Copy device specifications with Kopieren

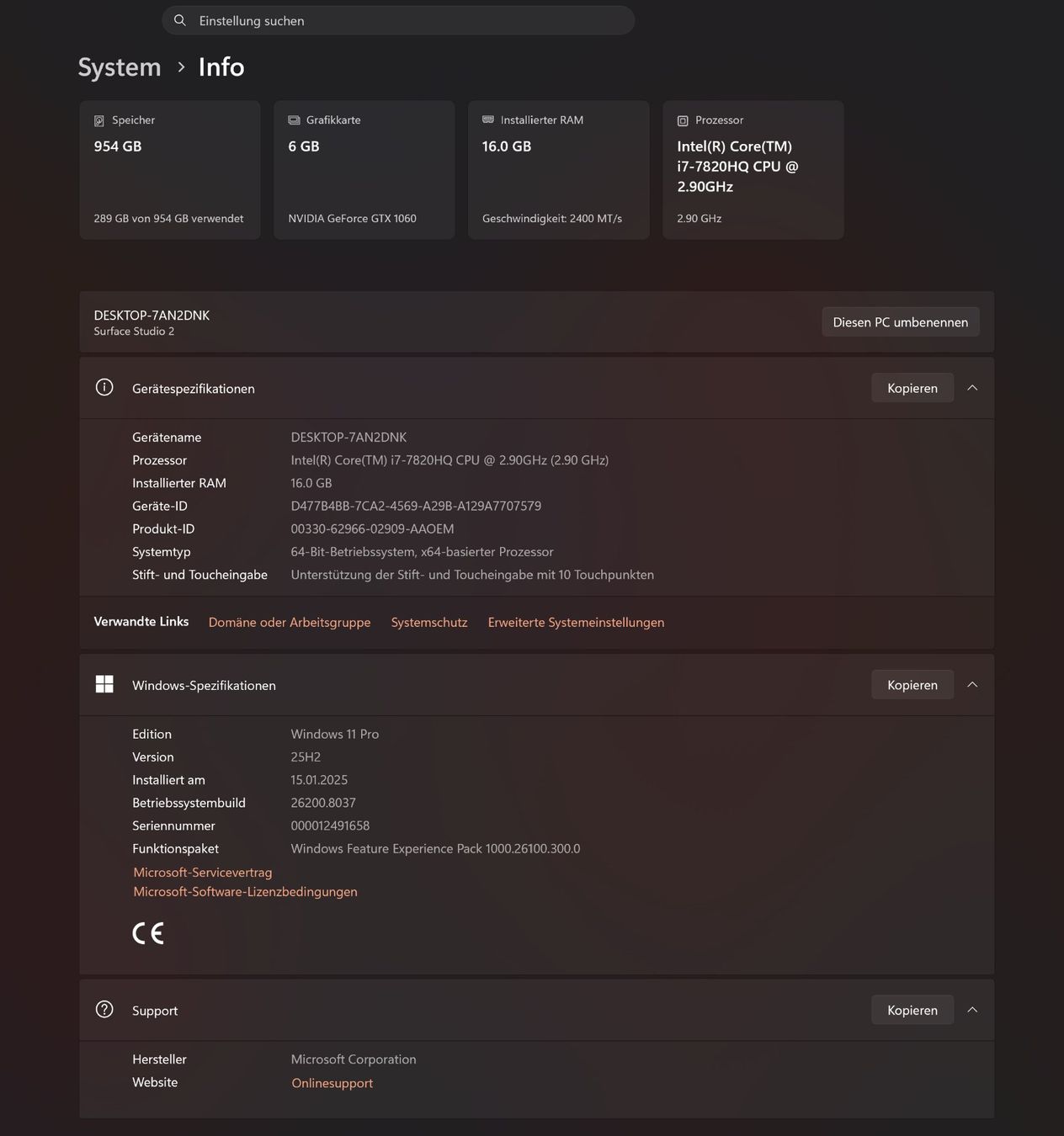click(x=912, y=388)
